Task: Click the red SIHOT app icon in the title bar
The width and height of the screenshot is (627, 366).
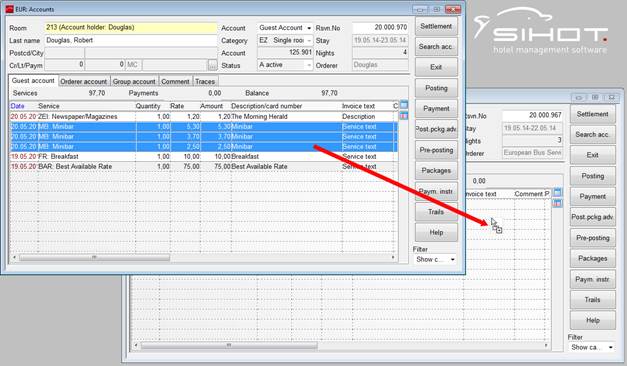Action: [10, 9]
